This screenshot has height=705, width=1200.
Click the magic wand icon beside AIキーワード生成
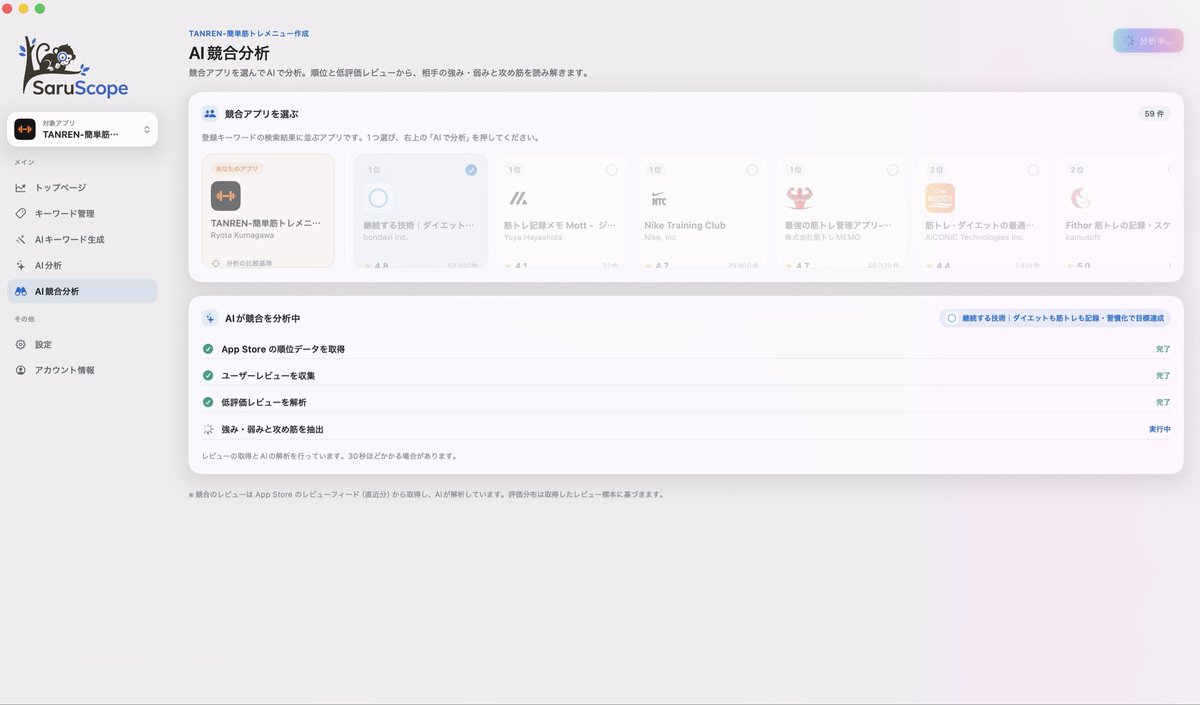pos(21,239)
